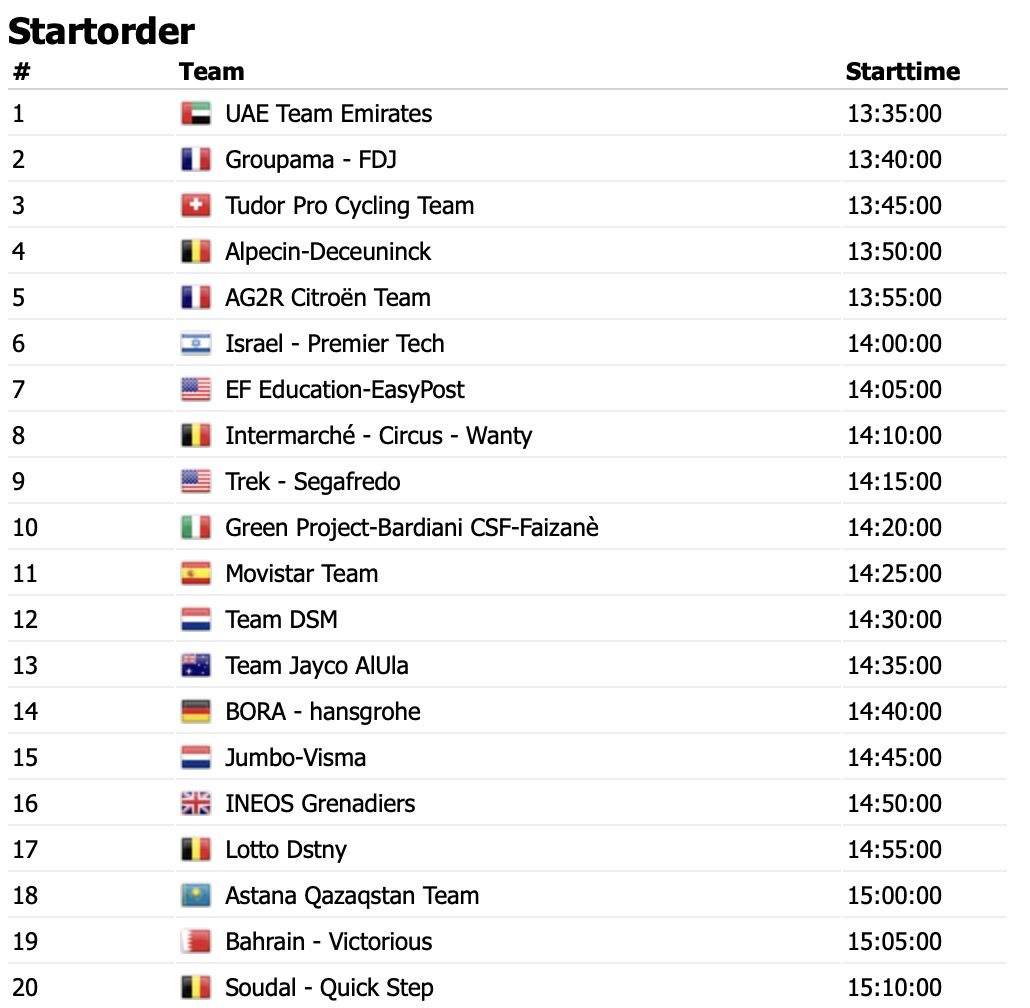Open the Trek - Segafredo team link
The height and width of the screenshot is (1008, 1030).
click(x=313, y=482)
